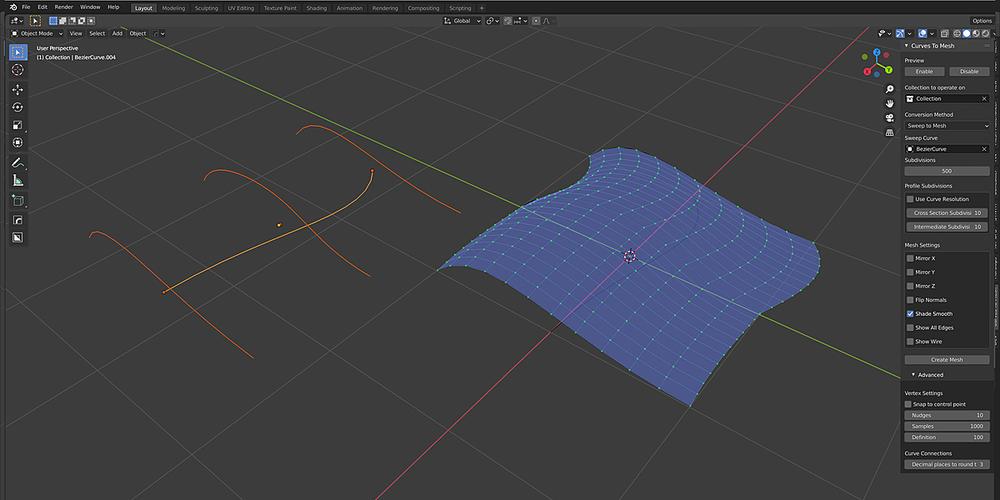Open overlays options dropdown arrow
Viewport: 1000px width, 500px height.
tap(932, 33)
